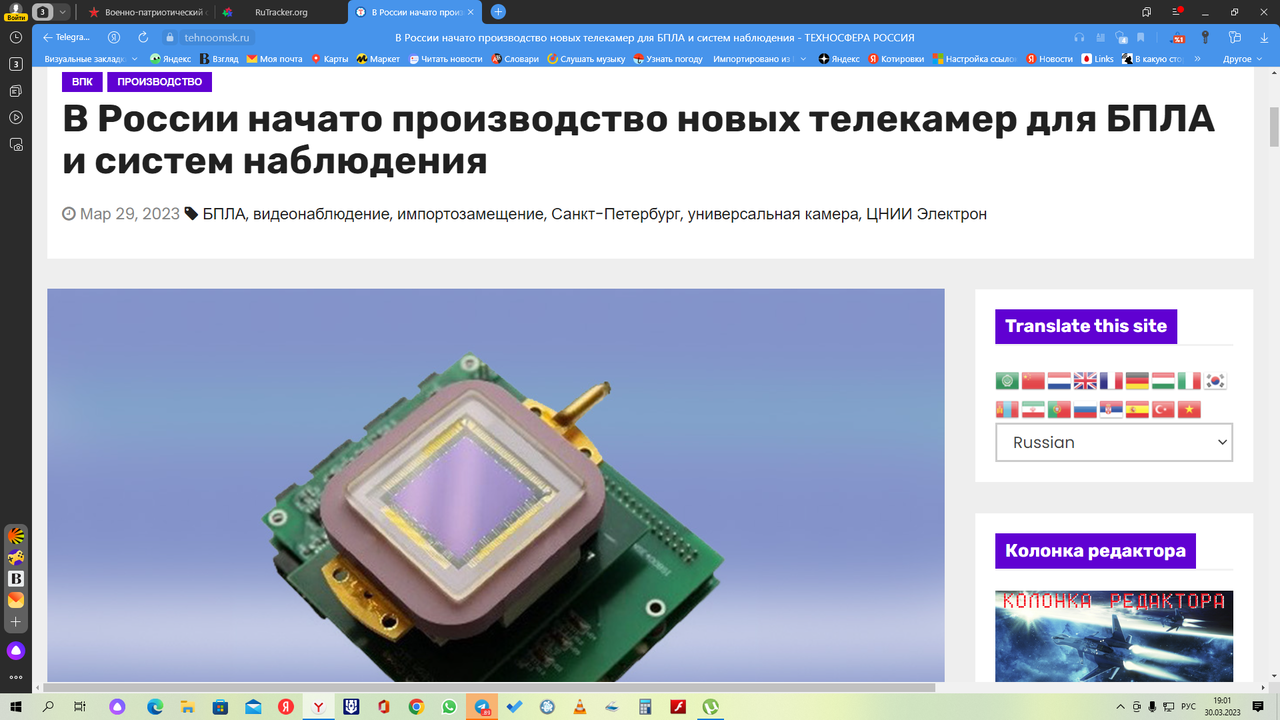Reload the page with the refresh icon
The height and width of the screenshot is (720, 1280).
point(143,37)
